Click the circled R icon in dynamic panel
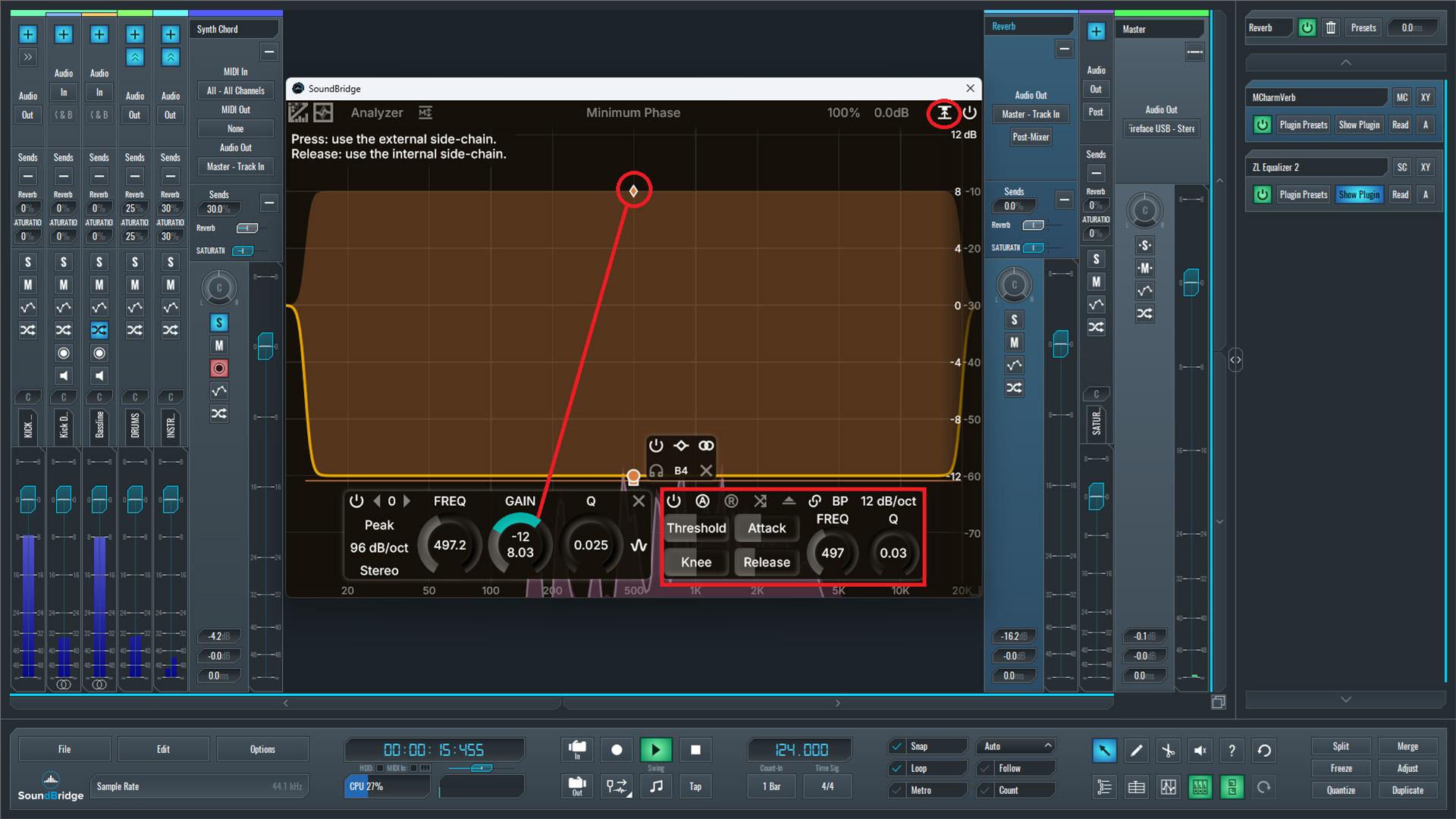Image resolution: width=1456 pixels, height=819 pixels. 731,501
